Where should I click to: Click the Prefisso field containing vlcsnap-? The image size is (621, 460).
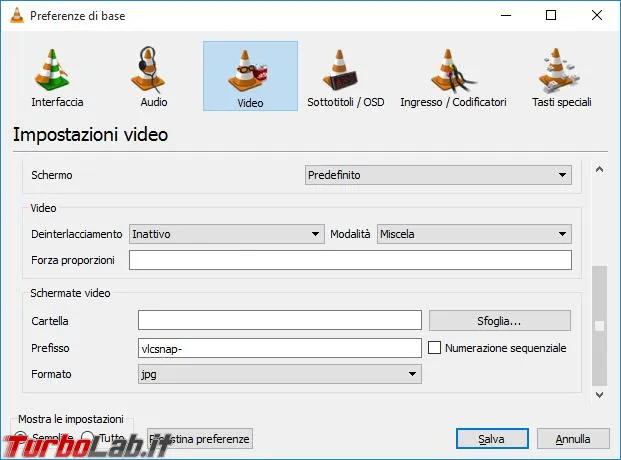coord(280,348)
